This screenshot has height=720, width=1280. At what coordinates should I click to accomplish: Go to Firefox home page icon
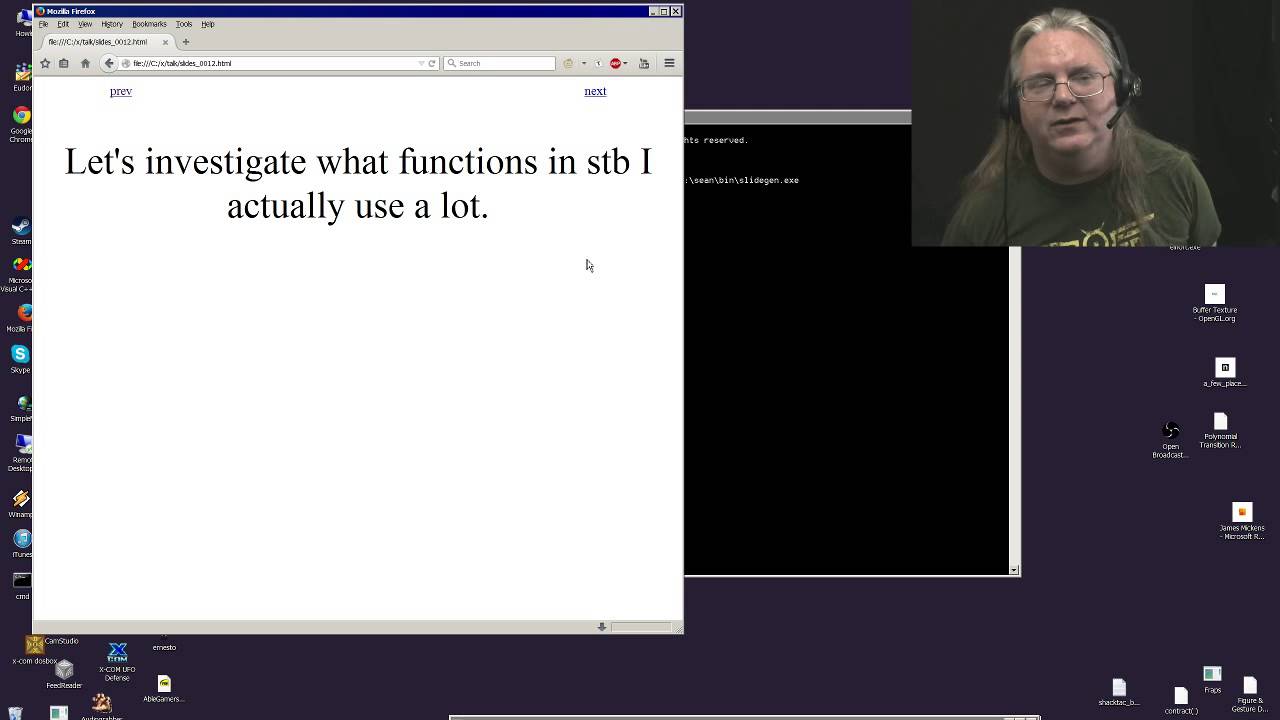pyautogui.click(x=85, y=63)
